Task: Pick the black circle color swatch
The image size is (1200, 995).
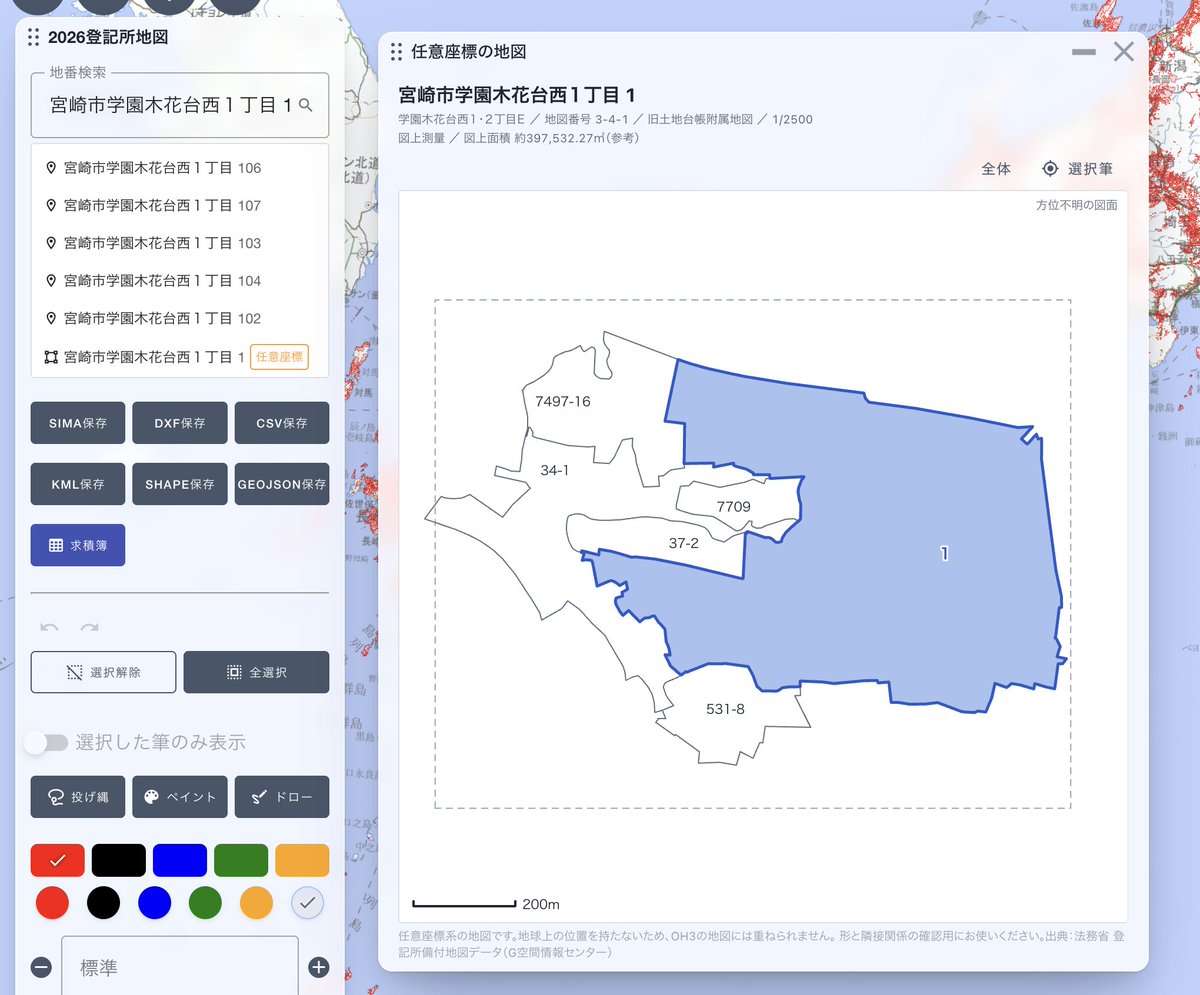Action: coord(103,902)
